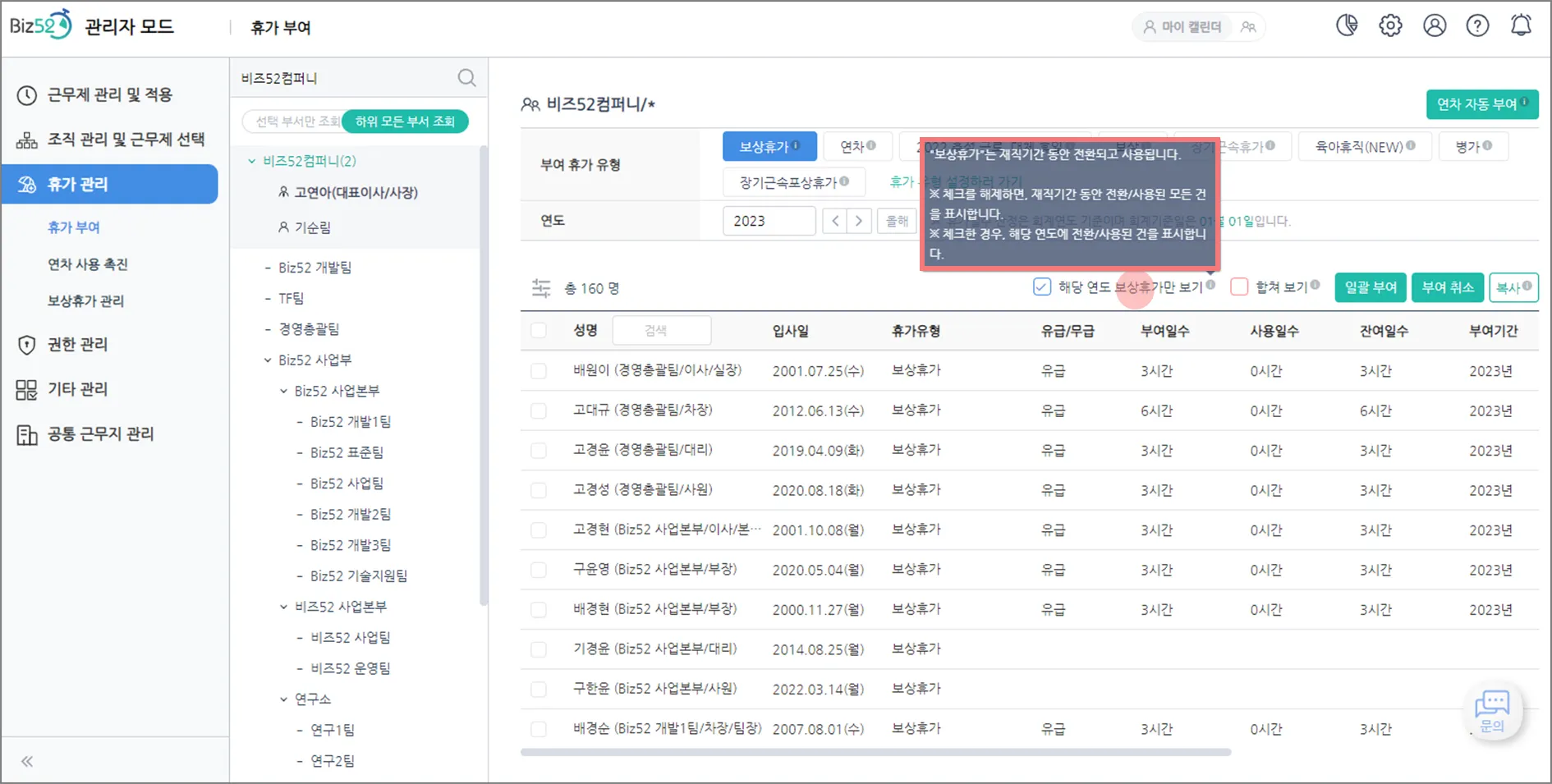Click the info icon on the 육아휴직(NEW) tab
Viewport: 1552px width, 784px height.
(x=1411, y=146)
